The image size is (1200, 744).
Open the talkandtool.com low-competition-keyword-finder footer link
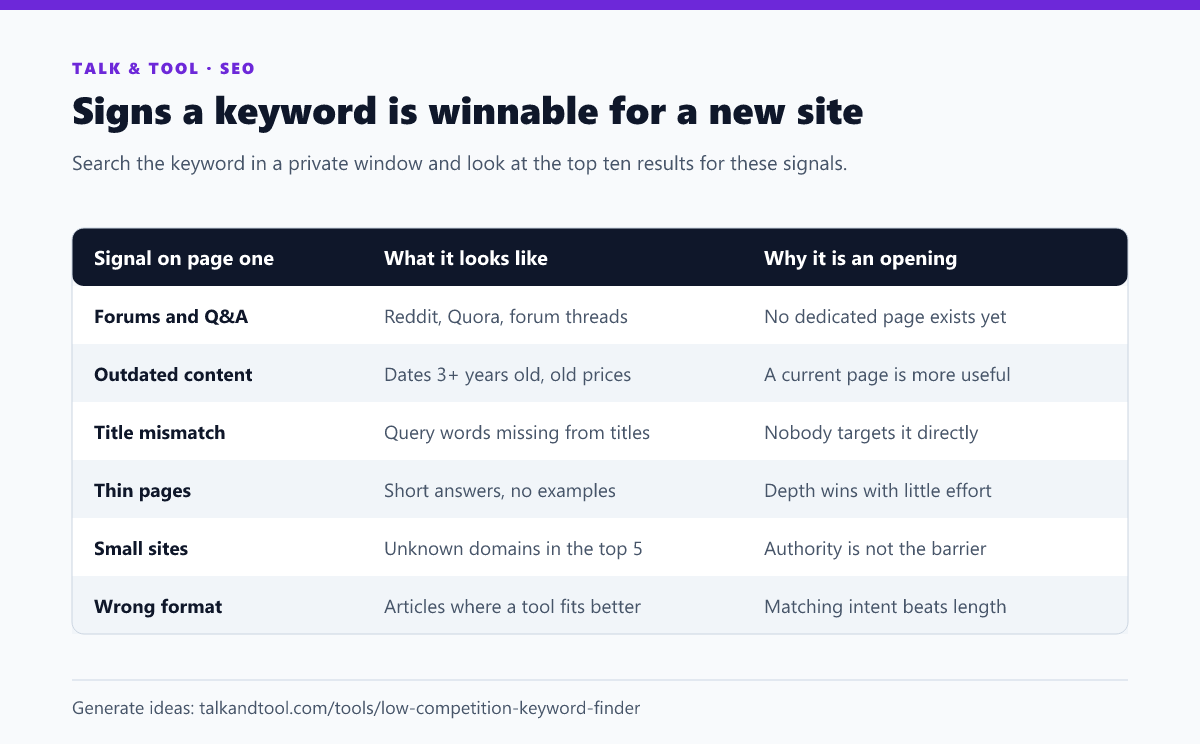(x=420, y=708)
